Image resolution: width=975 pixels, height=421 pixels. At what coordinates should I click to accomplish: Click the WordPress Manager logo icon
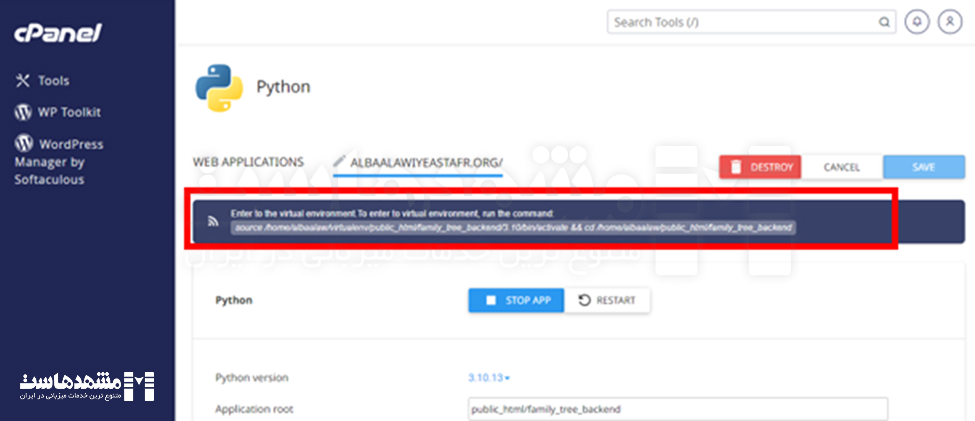click(x=24, y=144)
